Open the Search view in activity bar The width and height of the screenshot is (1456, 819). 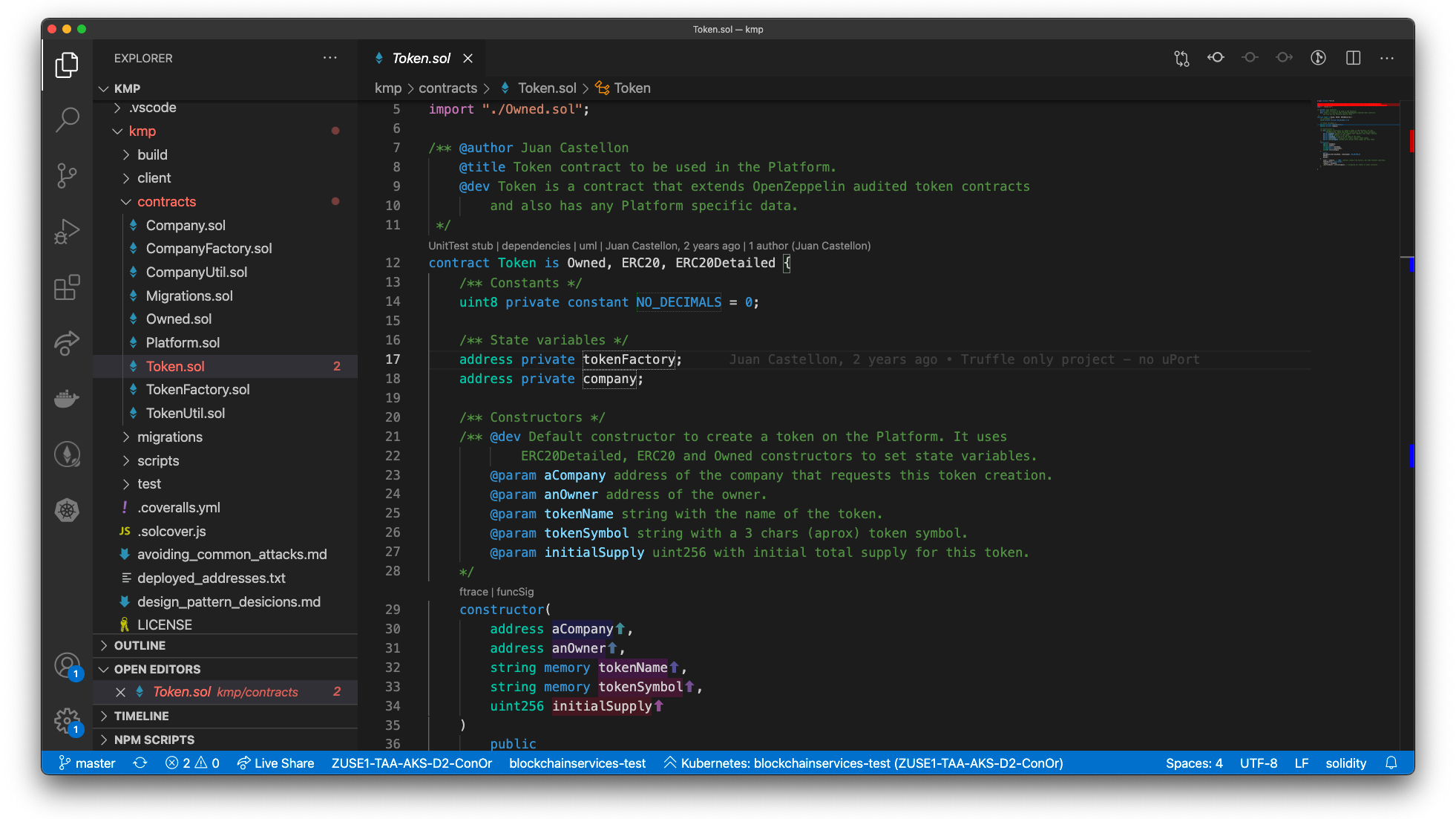pos(67,120)
